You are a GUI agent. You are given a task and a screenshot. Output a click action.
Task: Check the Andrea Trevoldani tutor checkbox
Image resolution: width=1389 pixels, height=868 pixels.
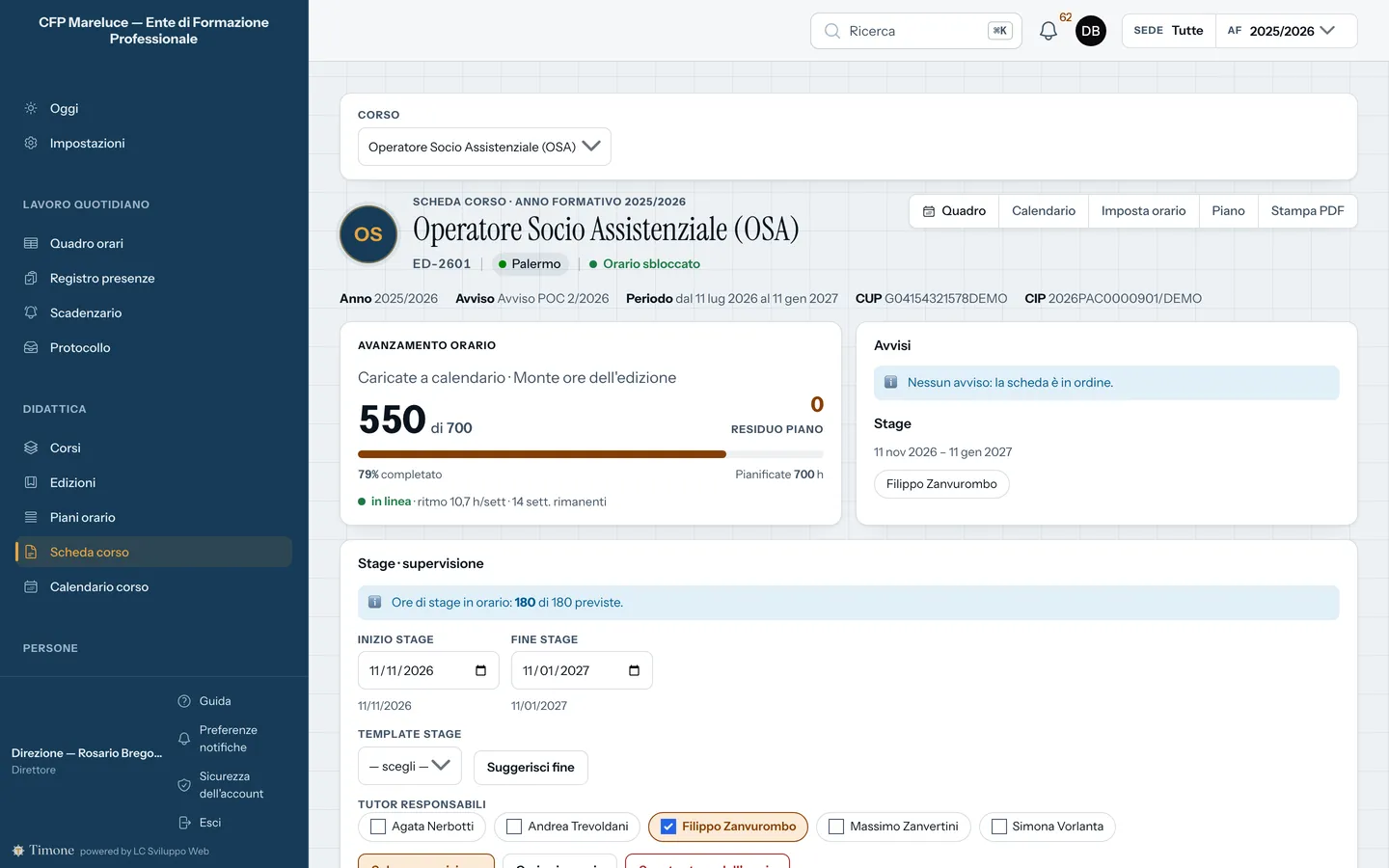coord(514,827)
